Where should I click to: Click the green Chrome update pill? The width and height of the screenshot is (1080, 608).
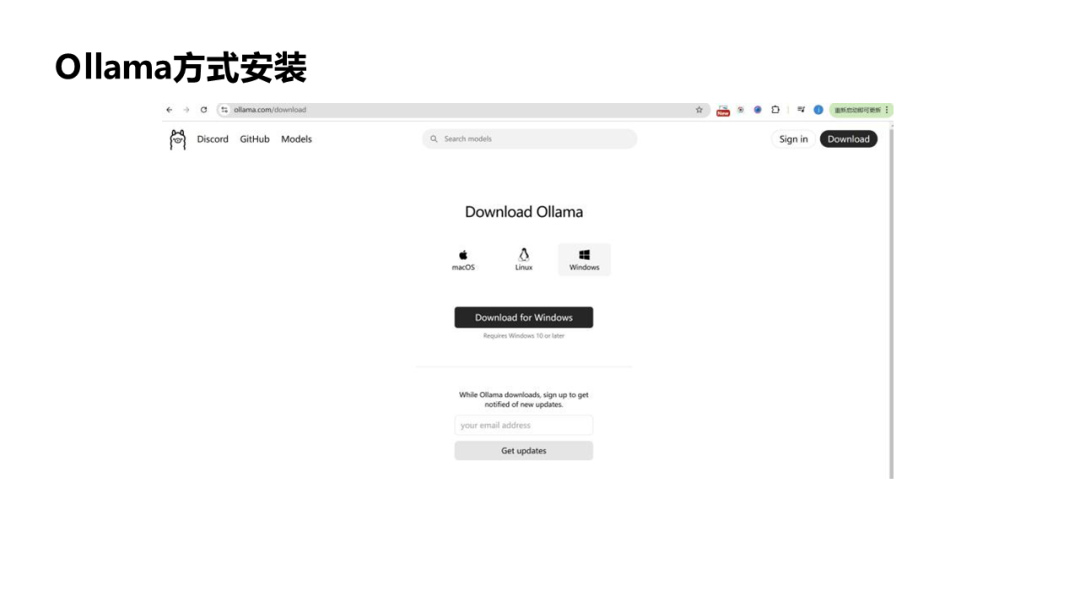[861, 109]
